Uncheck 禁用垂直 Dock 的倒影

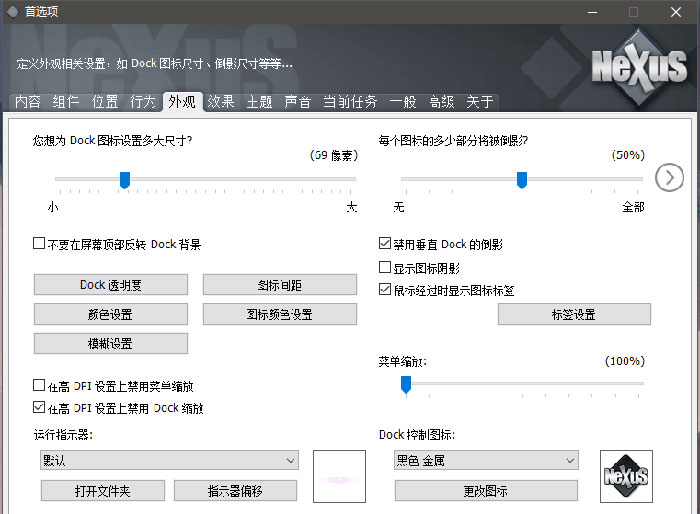pos(384,243)
